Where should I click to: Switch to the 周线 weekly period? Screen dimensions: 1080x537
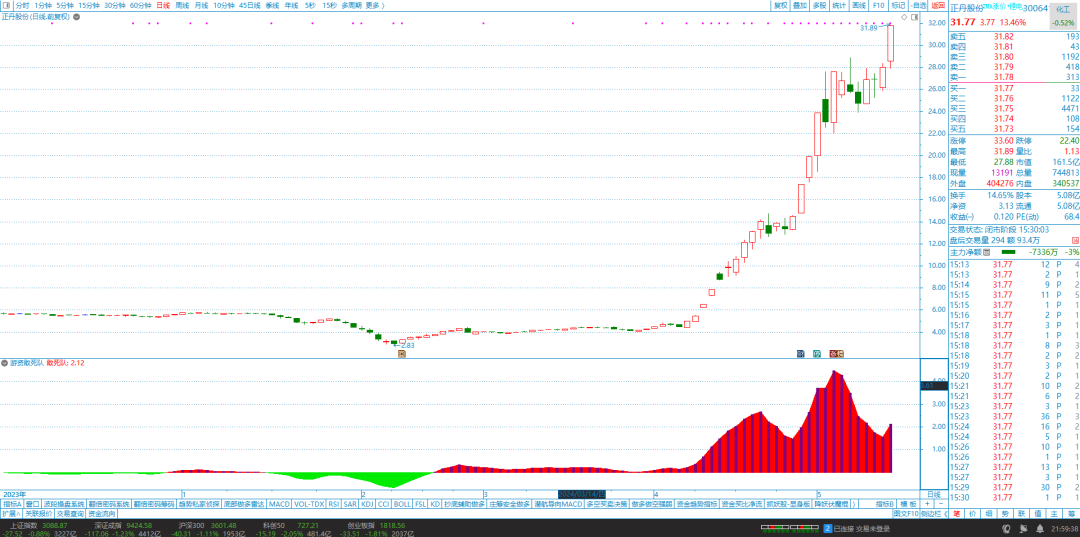pos(183,5)
